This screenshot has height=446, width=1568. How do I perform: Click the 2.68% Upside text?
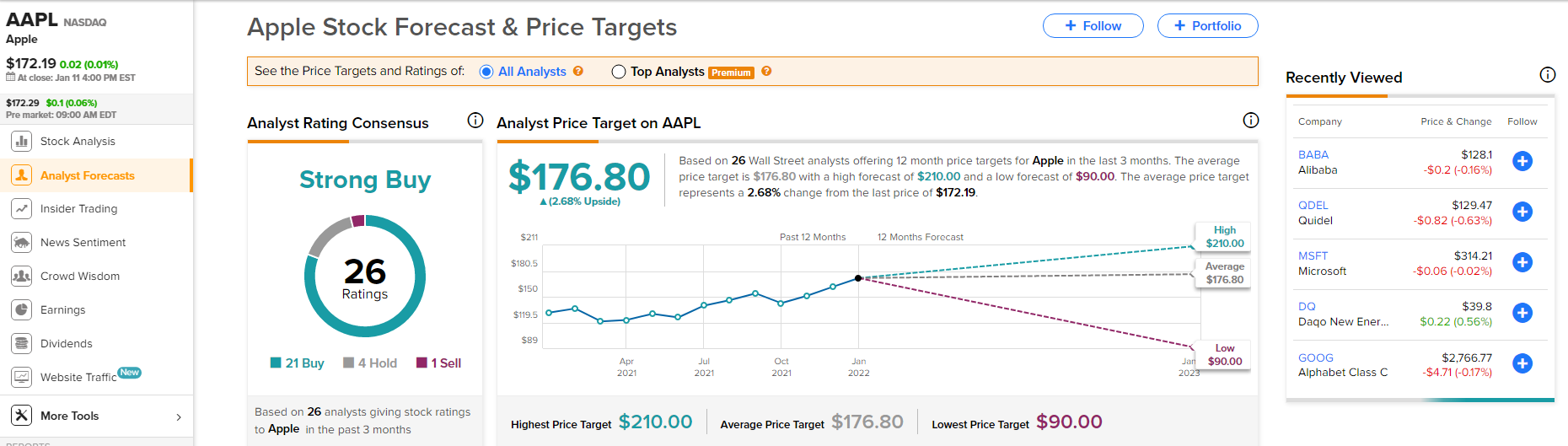click(580, 202)
